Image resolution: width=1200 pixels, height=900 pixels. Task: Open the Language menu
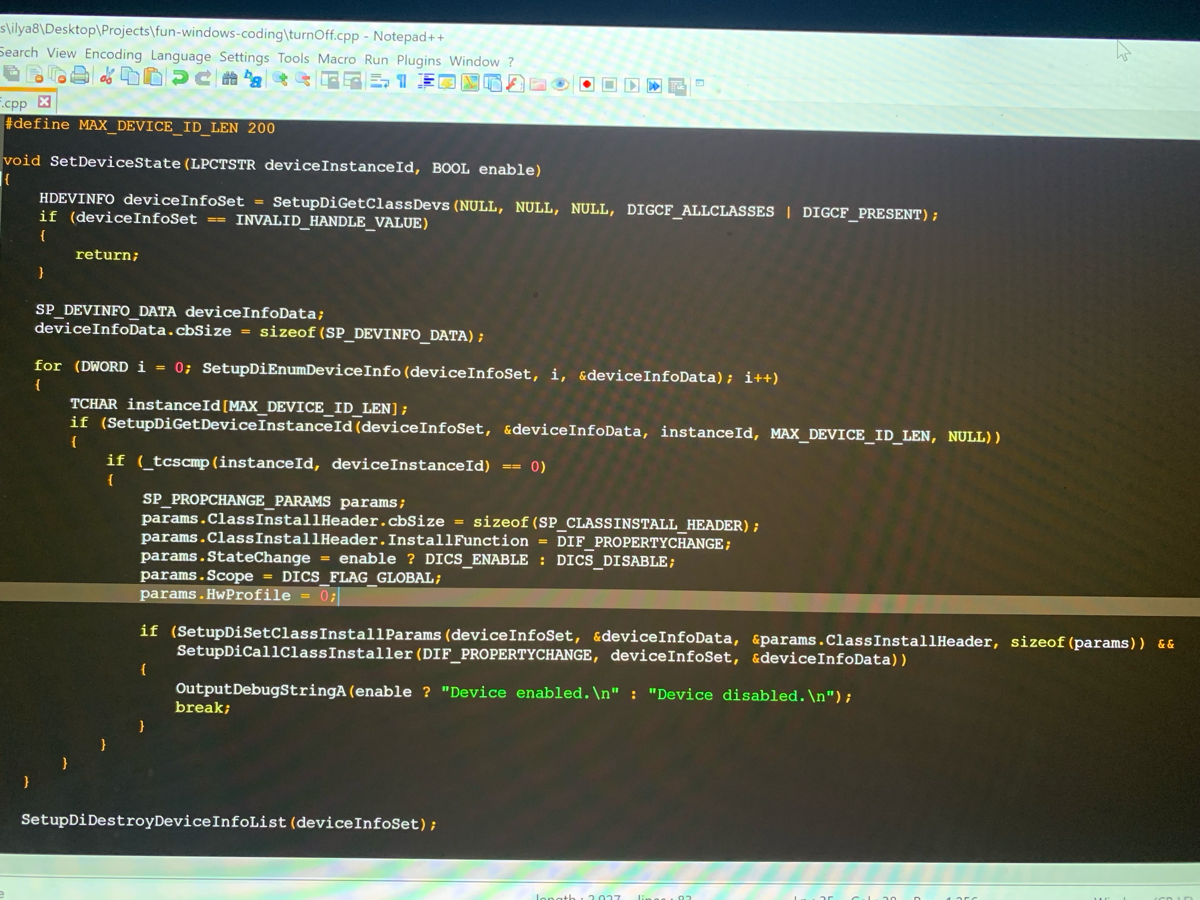[180, 56]
